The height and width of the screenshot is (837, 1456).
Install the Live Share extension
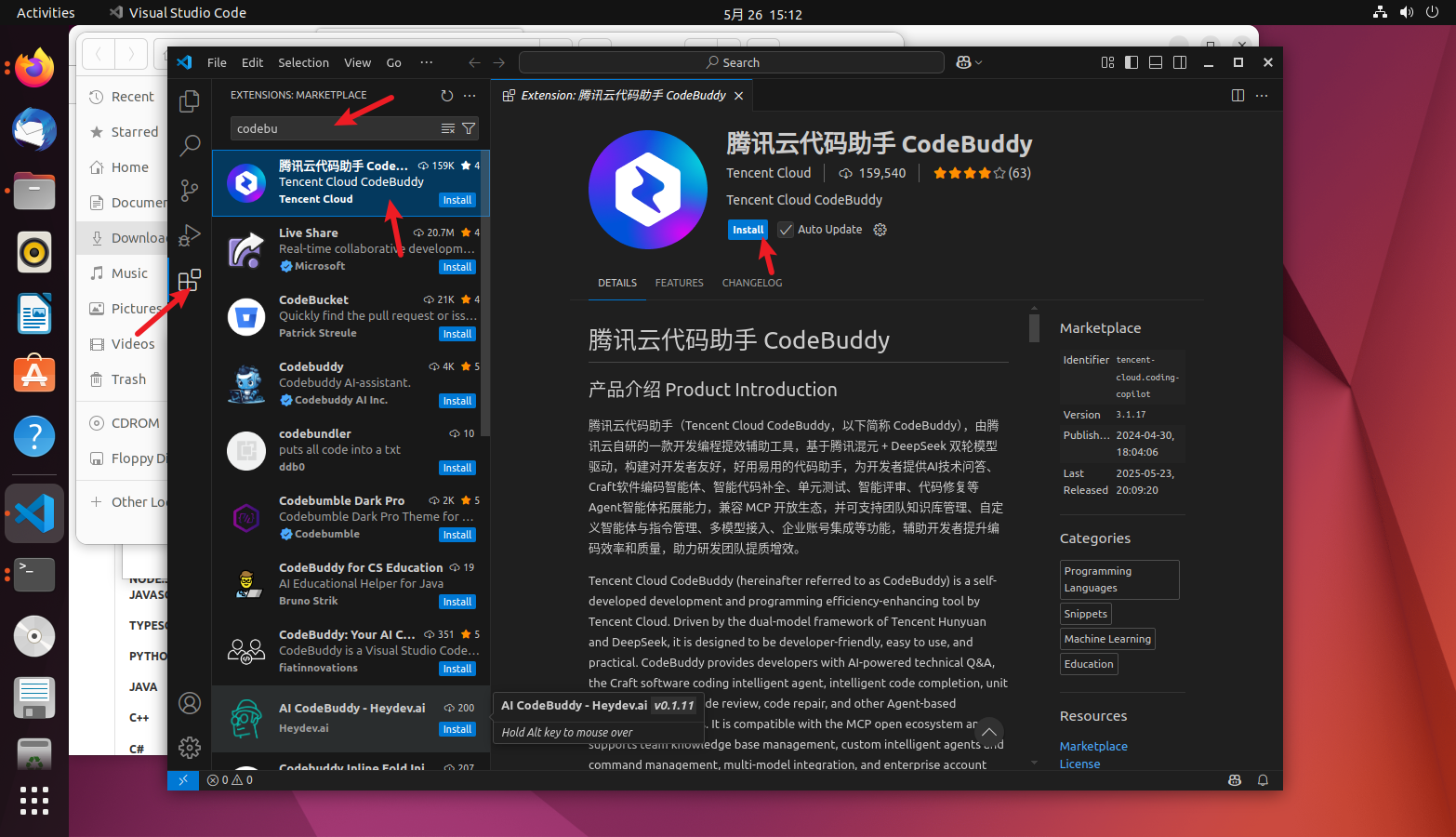tap(457, 267)
